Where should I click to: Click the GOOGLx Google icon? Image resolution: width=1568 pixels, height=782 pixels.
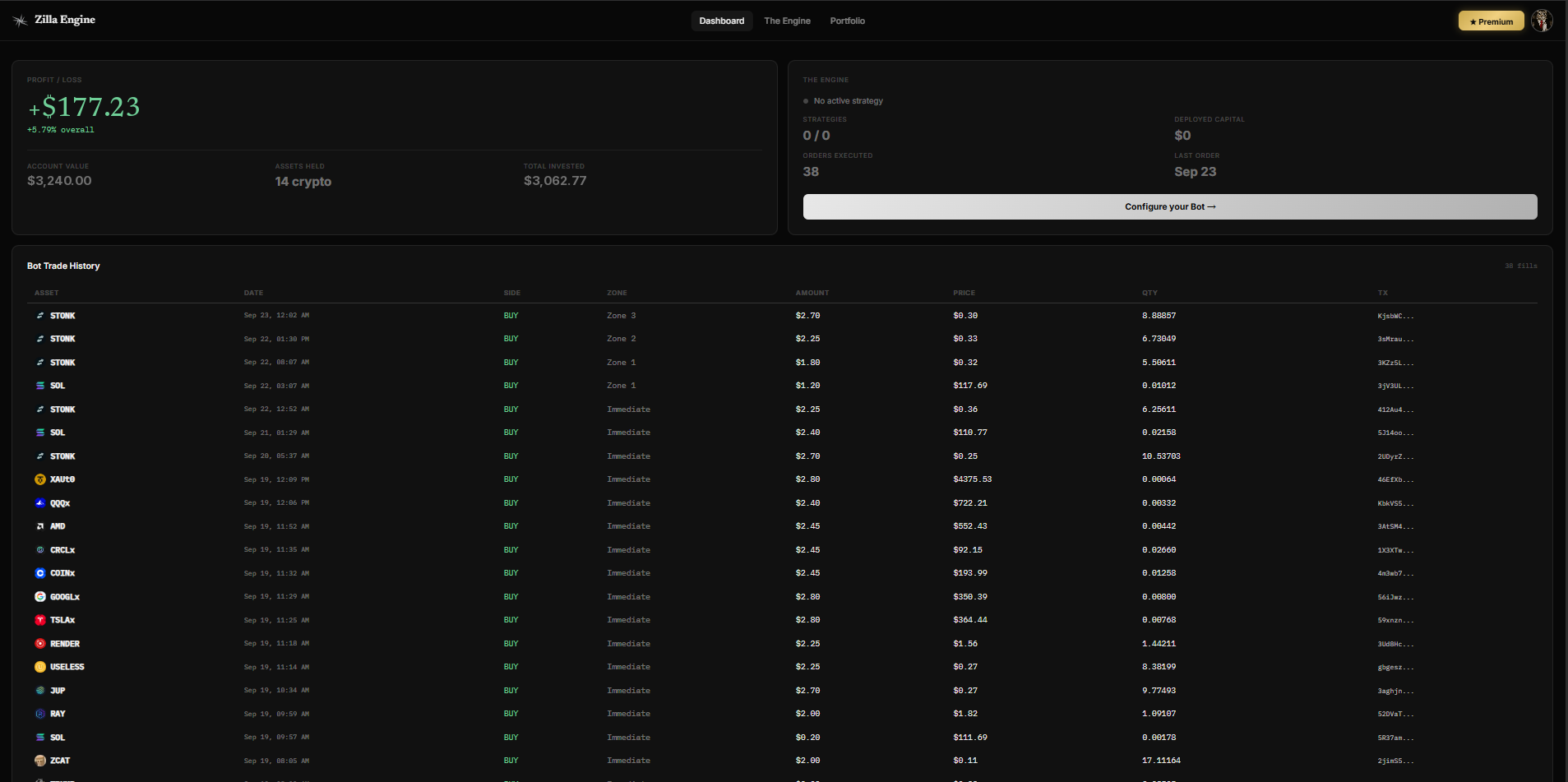[x=40, y=597]
